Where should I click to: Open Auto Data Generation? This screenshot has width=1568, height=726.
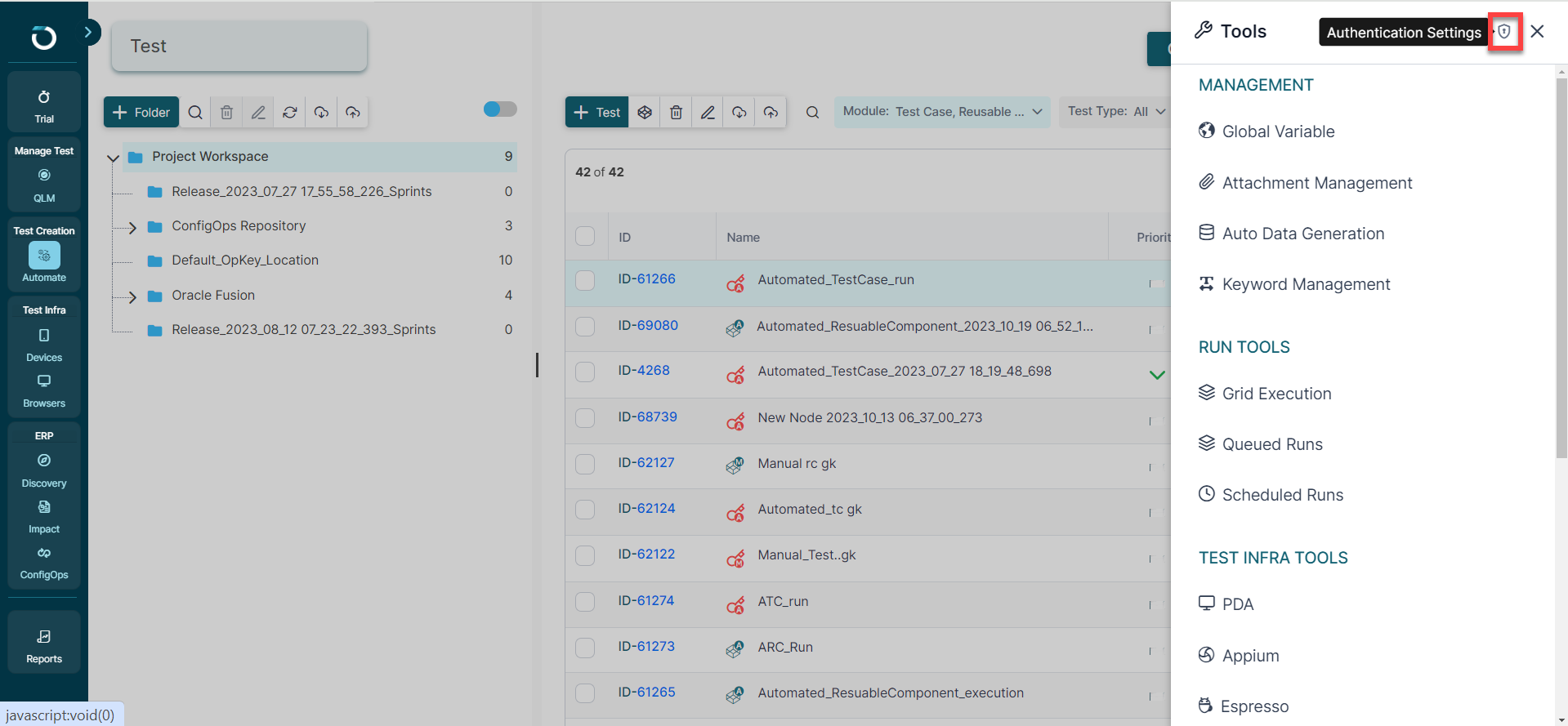(1291, 234)
